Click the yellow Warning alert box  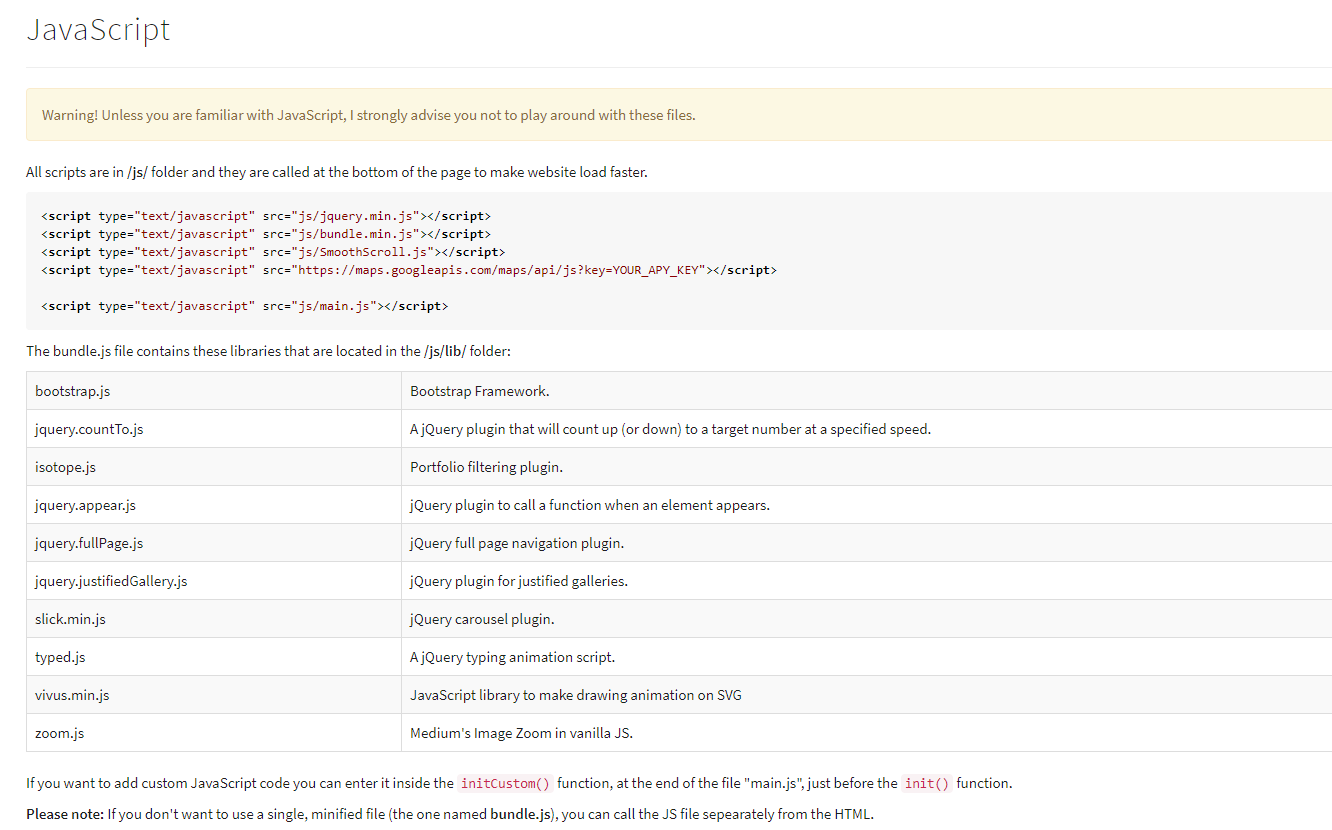click(x=678, y=115)
